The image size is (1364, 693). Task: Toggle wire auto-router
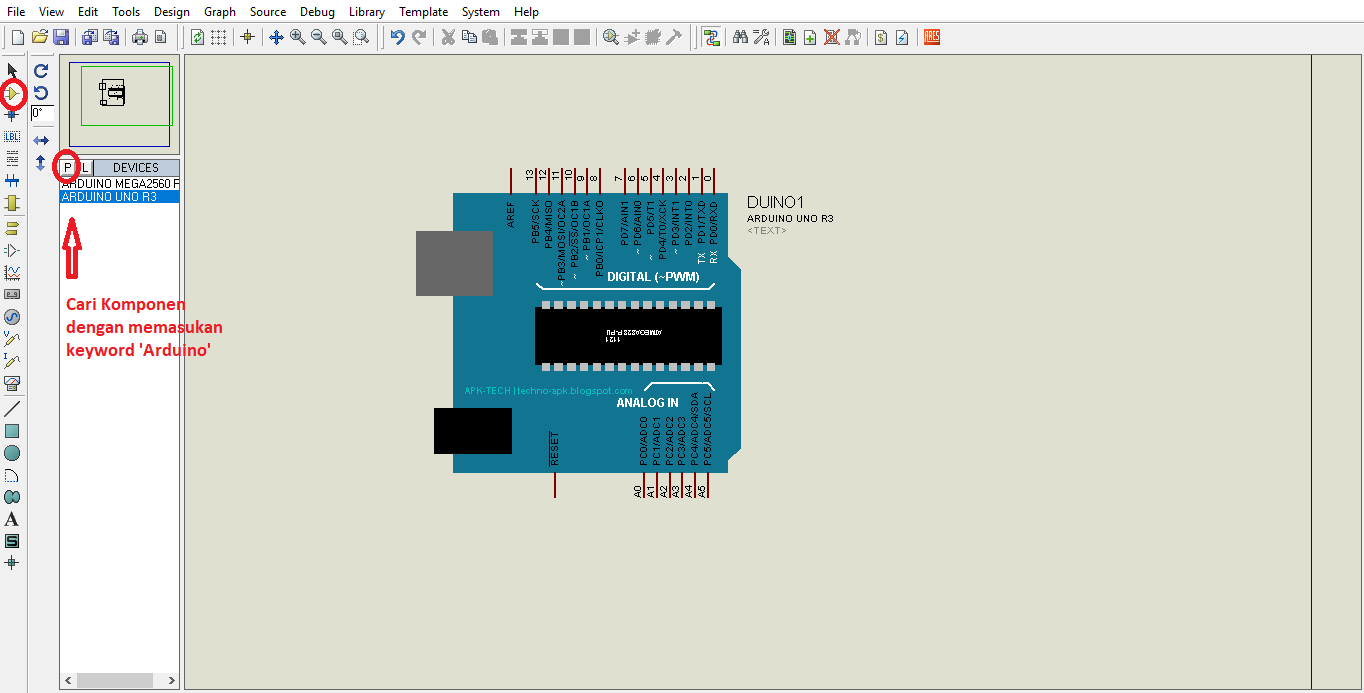pyautogui.click(x=711, y=37)
